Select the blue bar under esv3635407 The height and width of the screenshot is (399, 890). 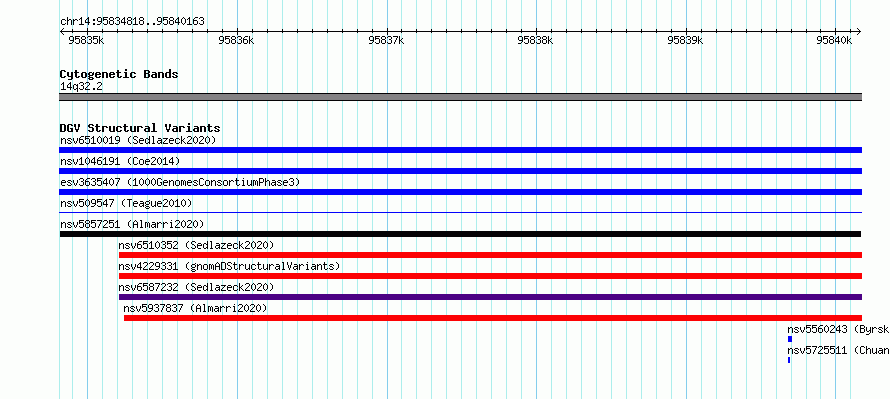pyautogui.click(x=460, y=192)
